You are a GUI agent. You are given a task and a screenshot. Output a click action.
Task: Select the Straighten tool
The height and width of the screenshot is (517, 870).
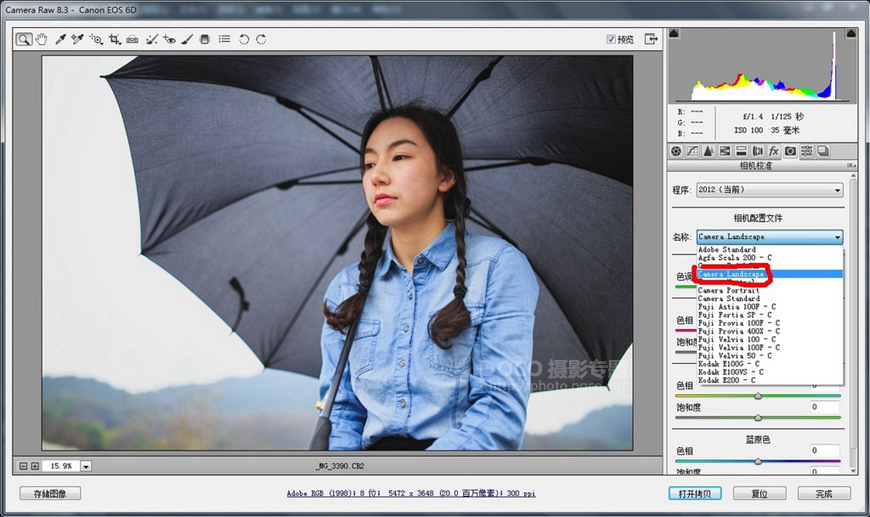coord(132,39)
